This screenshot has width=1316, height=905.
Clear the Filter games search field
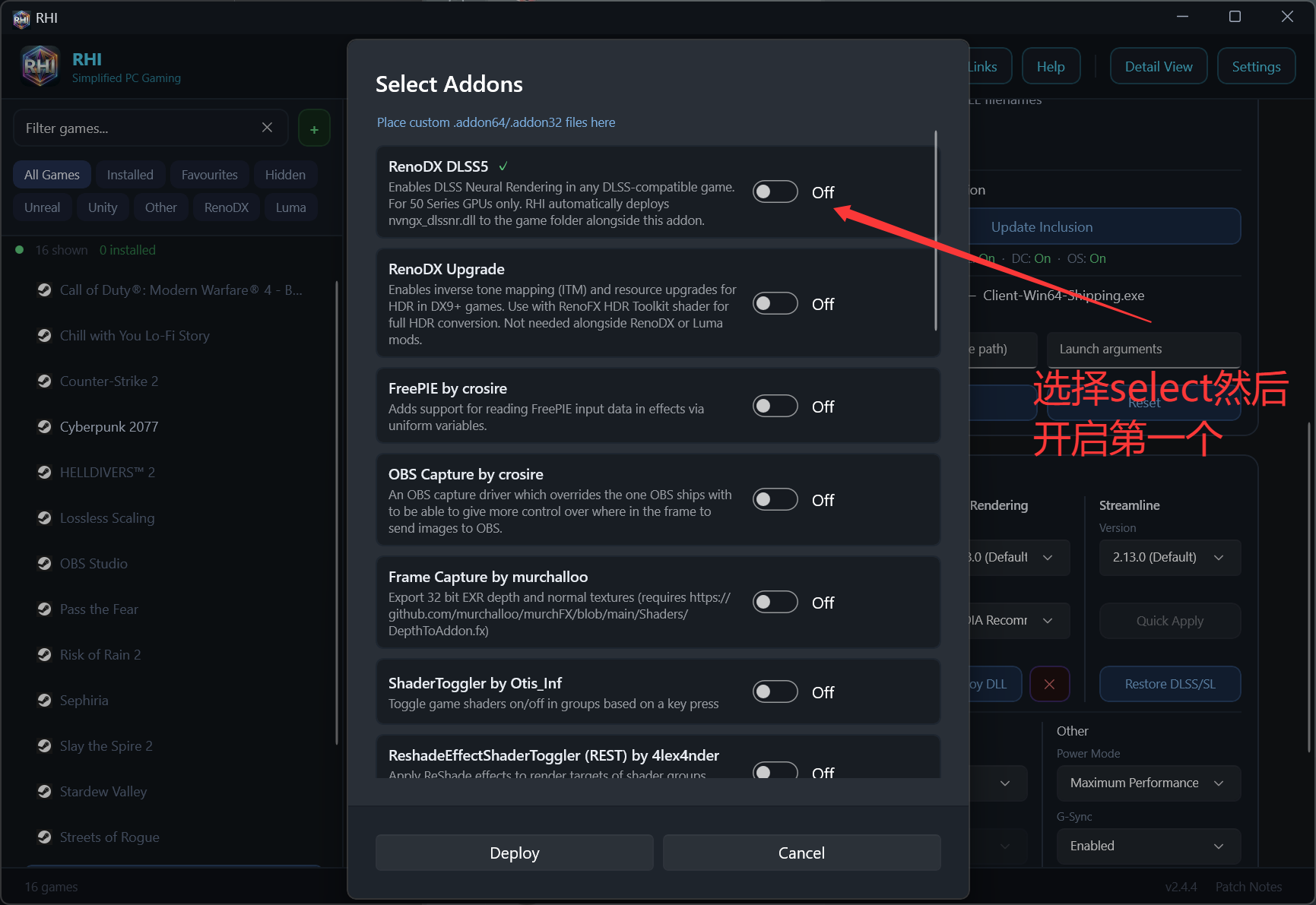point(267,128)
